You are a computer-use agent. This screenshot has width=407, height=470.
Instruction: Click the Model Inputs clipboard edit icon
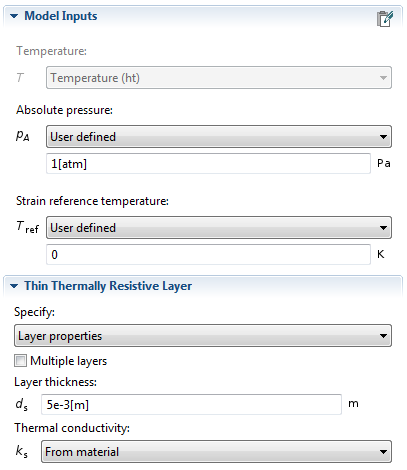[x=385, y=19]
